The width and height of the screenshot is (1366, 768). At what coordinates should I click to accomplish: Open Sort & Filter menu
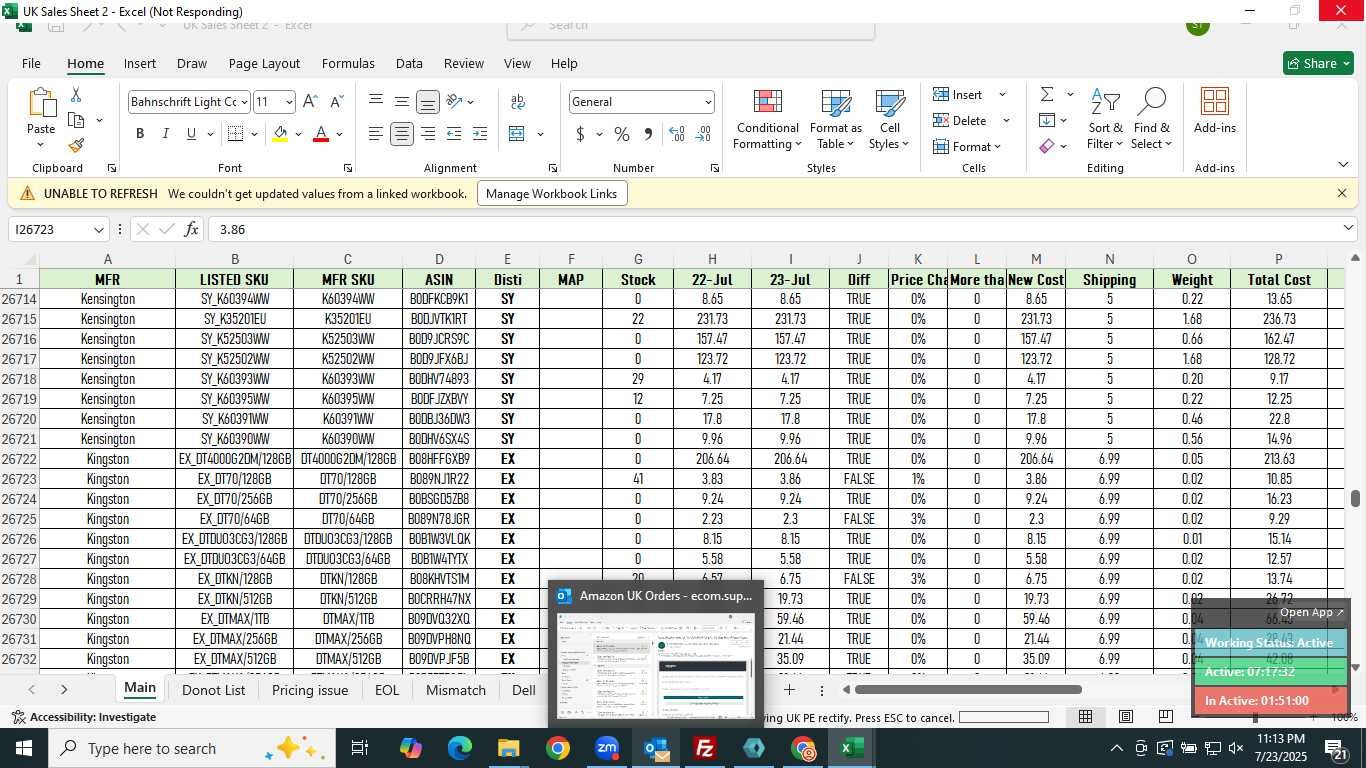point(1105,120)
